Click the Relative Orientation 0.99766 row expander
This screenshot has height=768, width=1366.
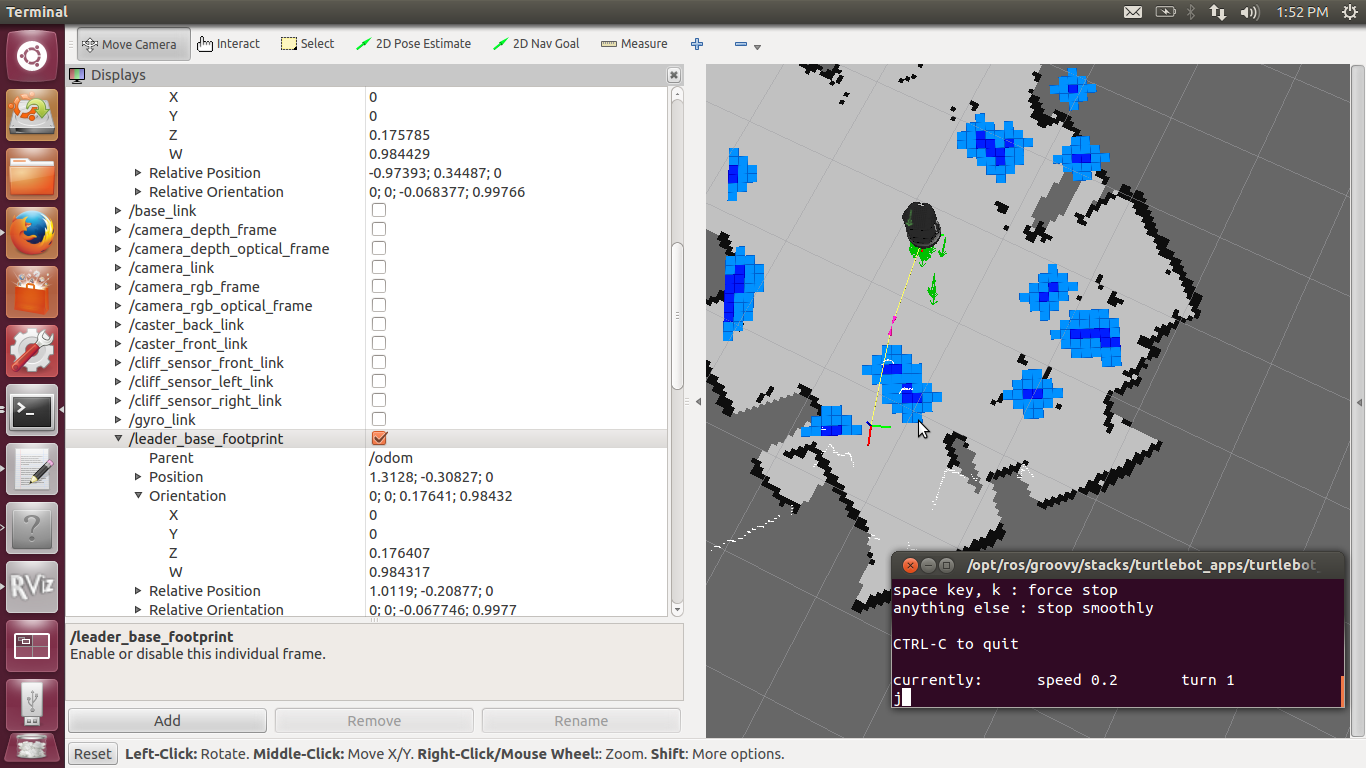[138, 192]
